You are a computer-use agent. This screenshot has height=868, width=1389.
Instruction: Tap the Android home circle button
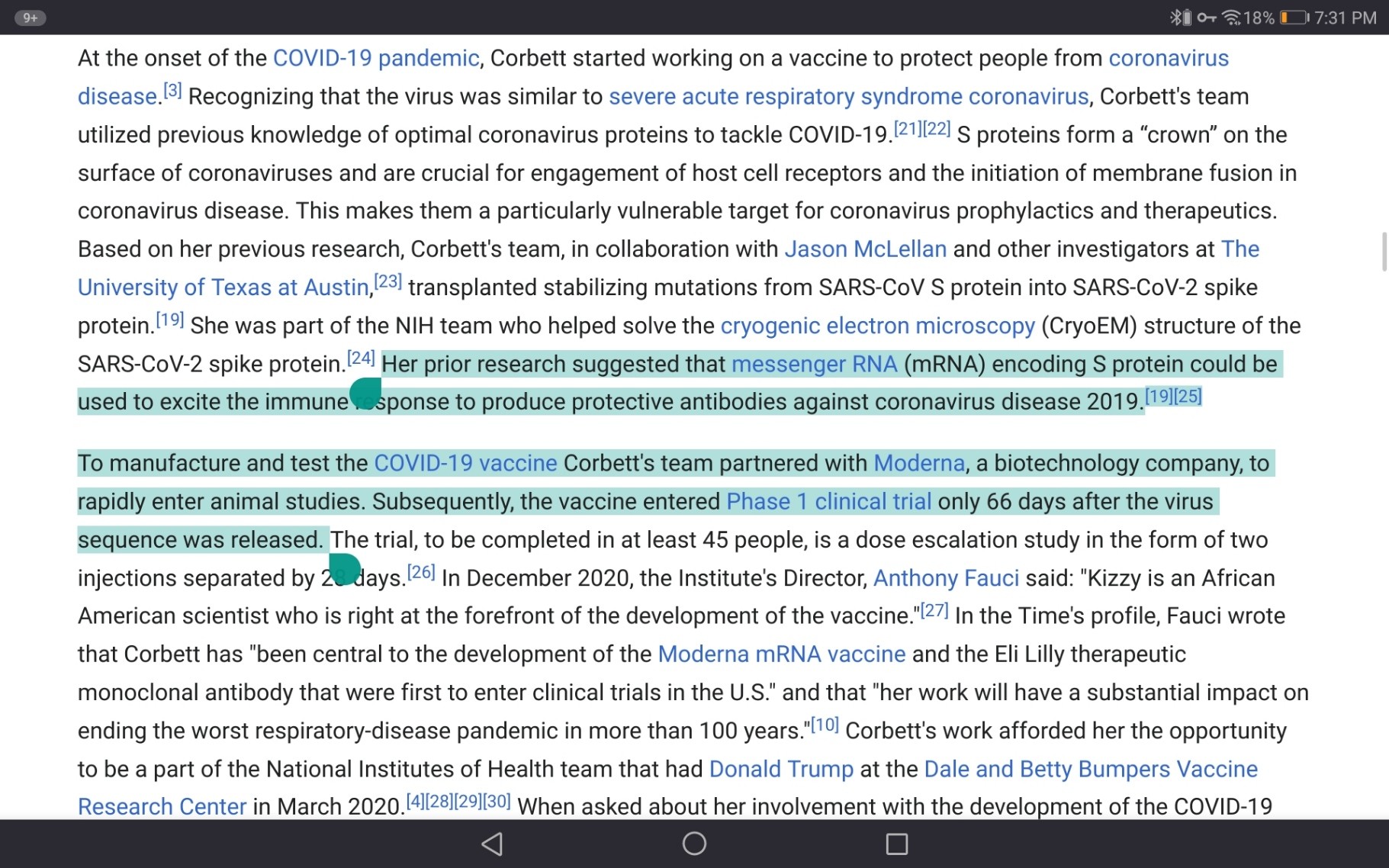pos(694,844)
